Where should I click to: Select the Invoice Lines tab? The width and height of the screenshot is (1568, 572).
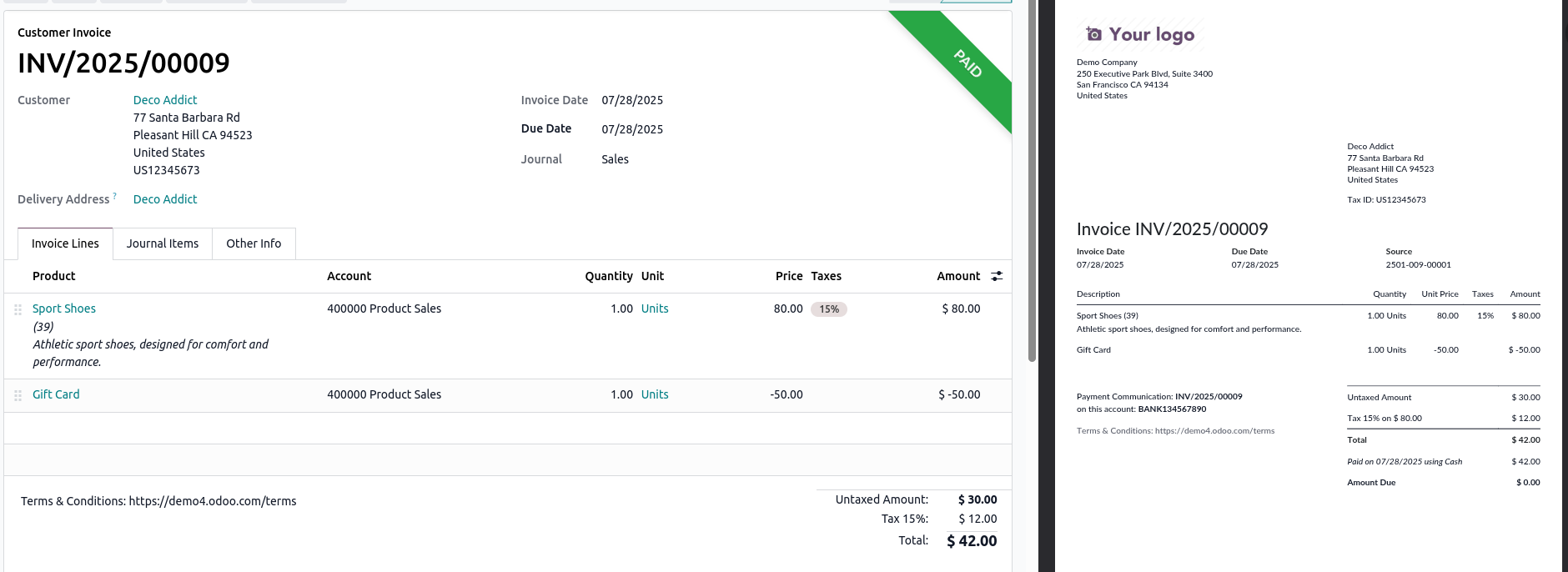pyautogui.click(x=65, y=243)
